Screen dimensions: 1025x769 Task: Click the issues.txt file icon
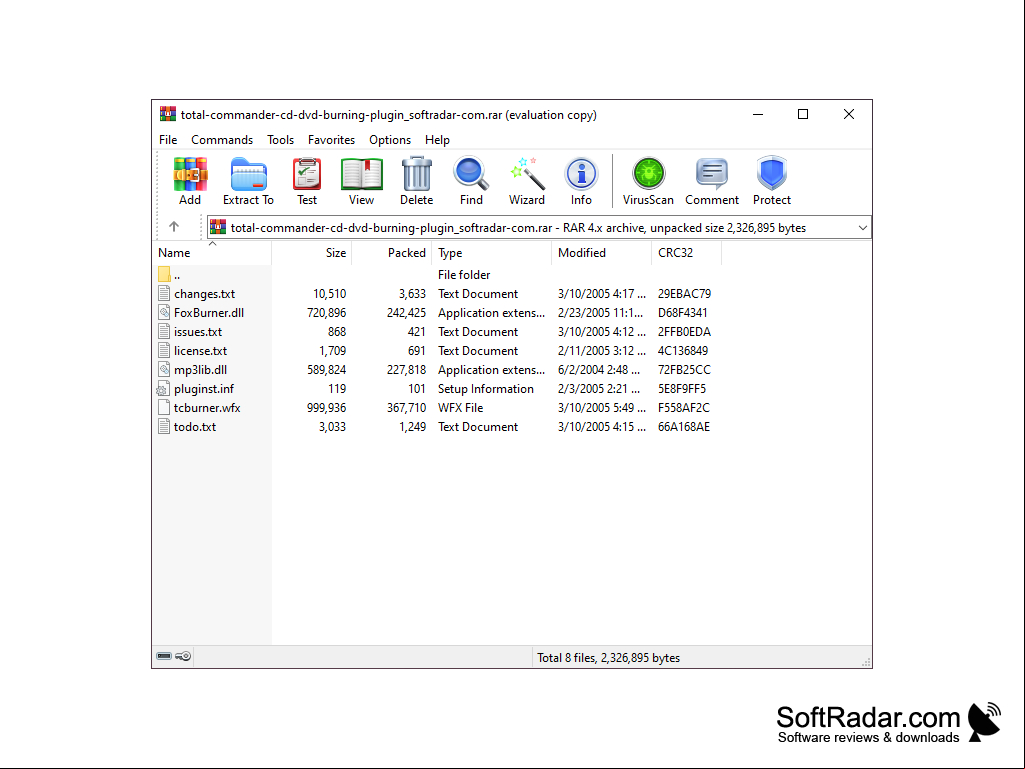point(164,332)
